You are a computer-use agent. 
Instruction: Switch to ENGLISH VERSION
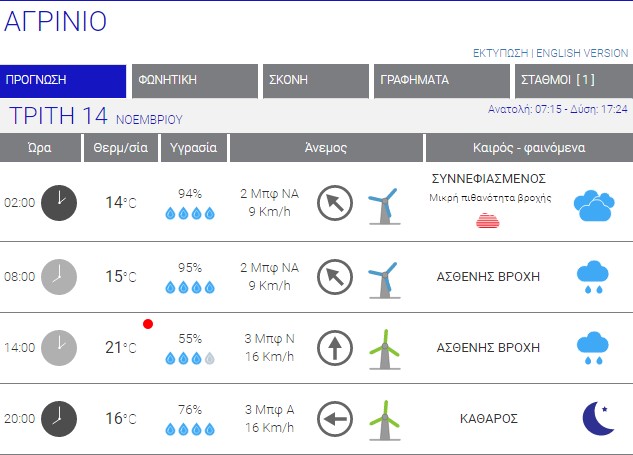coord(583,53)
